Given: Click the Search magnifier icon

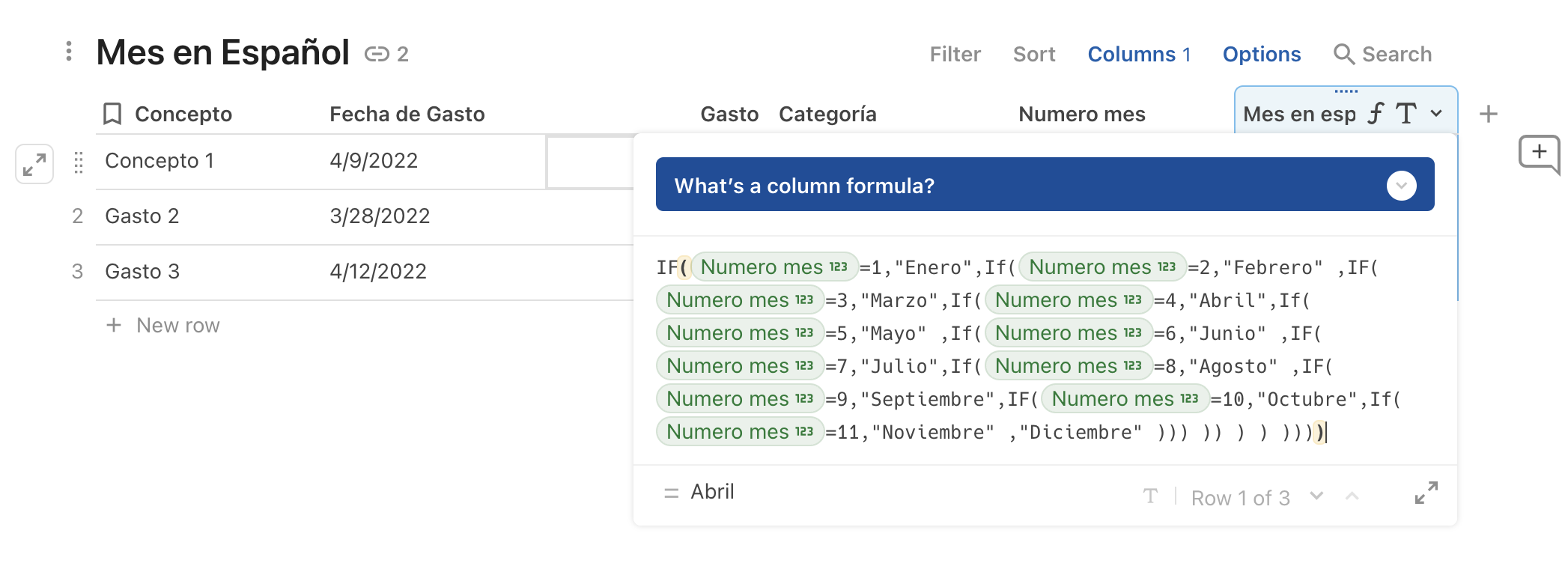Looking at the screenshot, I should (x=1343, y=54).
